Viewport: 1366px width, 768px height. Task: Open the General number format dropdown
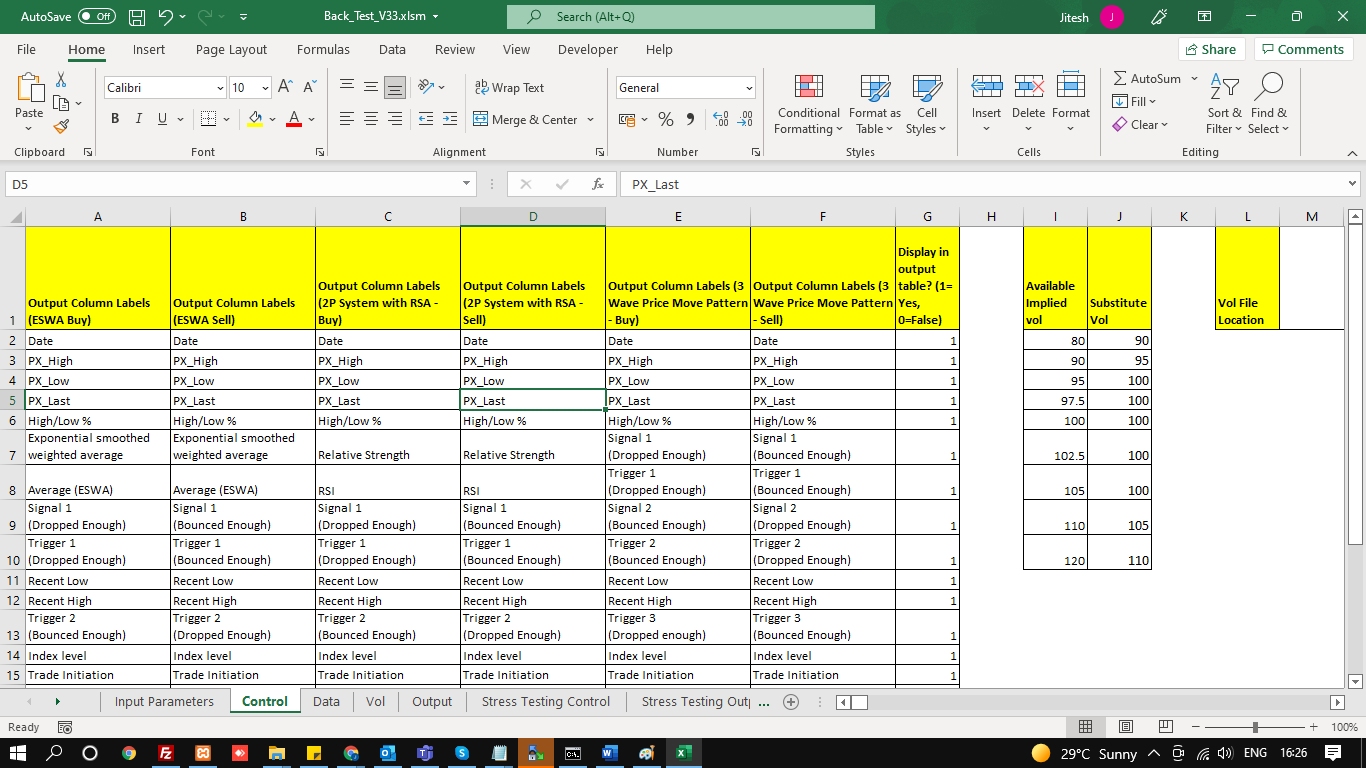coord(749,88)
